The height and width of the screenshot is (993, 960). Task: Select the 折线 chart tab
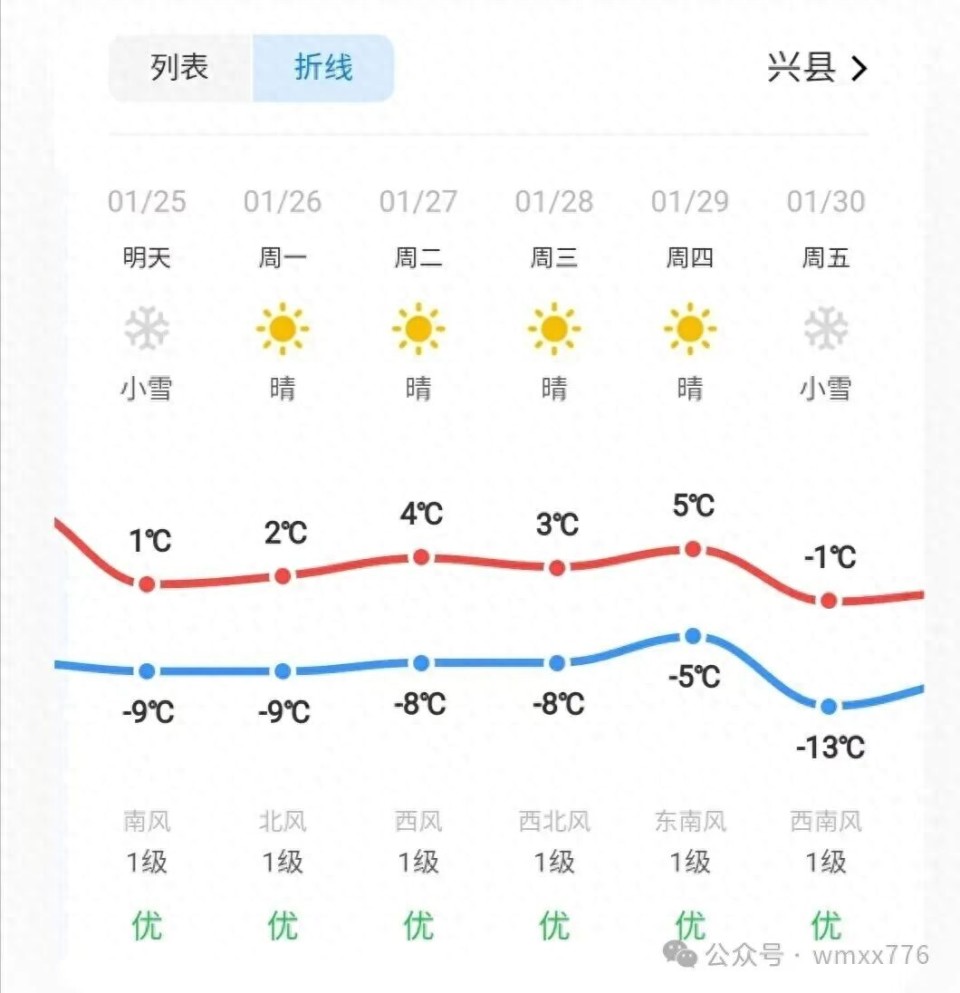pyautogui.click(x=322, y=66)
